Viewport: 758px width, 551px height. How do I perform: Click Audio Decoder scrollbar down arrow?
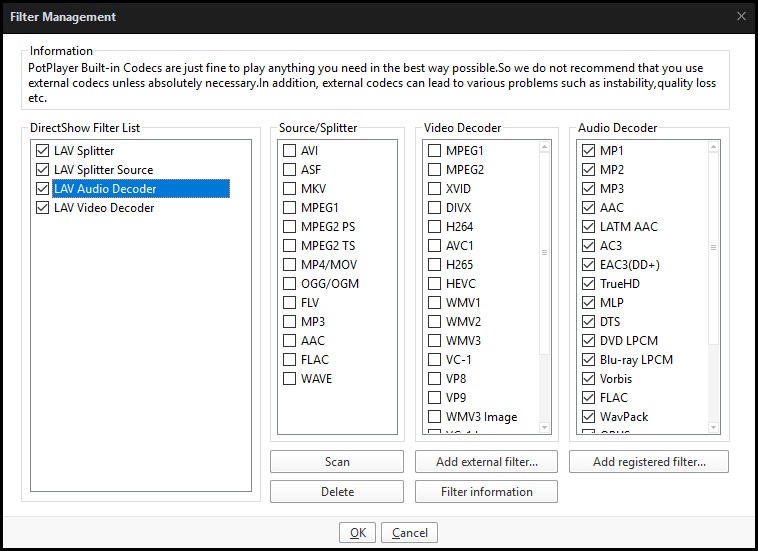pyautogui.click(x=714, y=427)
